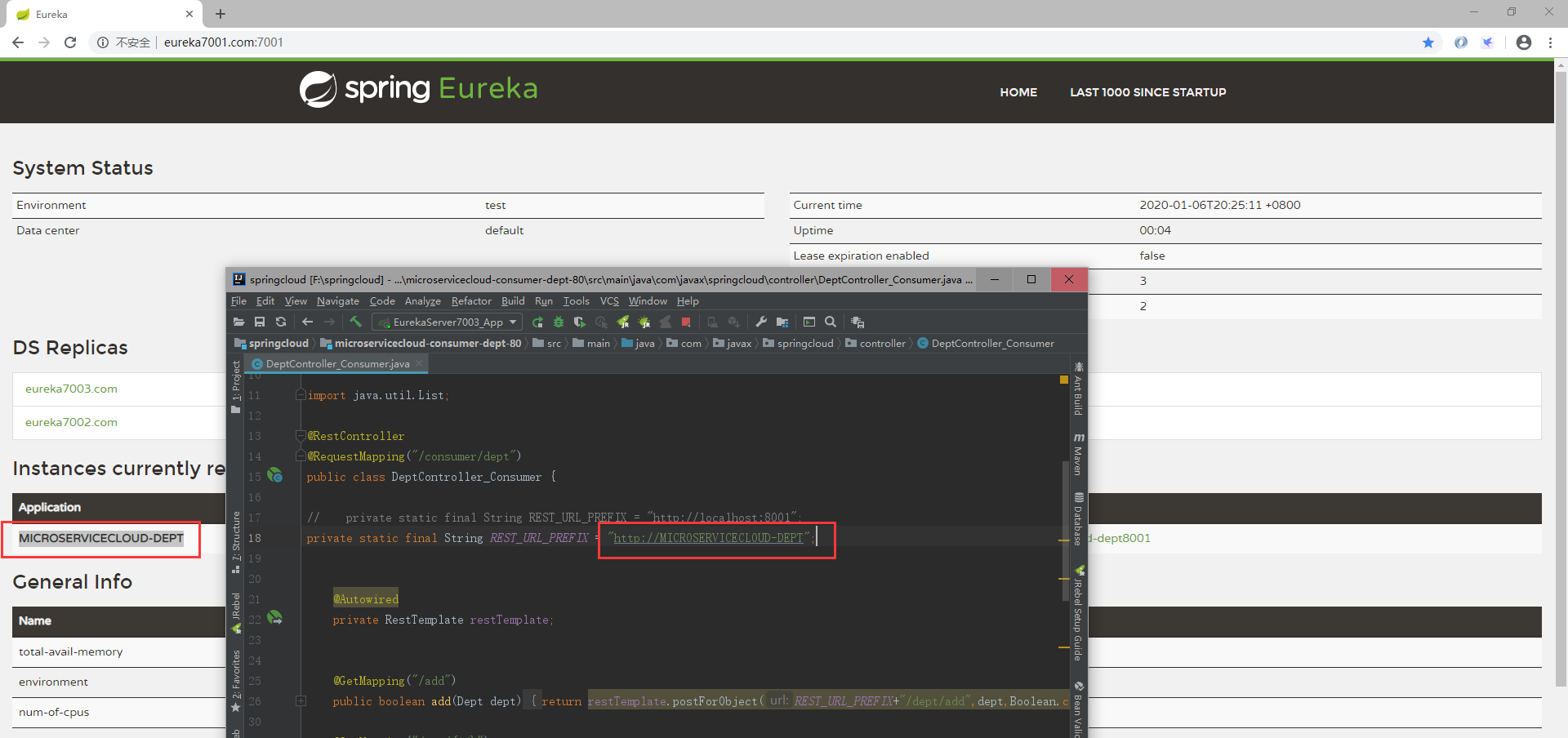The width and height of the screenshot is (1568, 738).
Task: Collapse the import block fold marker
Action: click(x=301, y=395)
